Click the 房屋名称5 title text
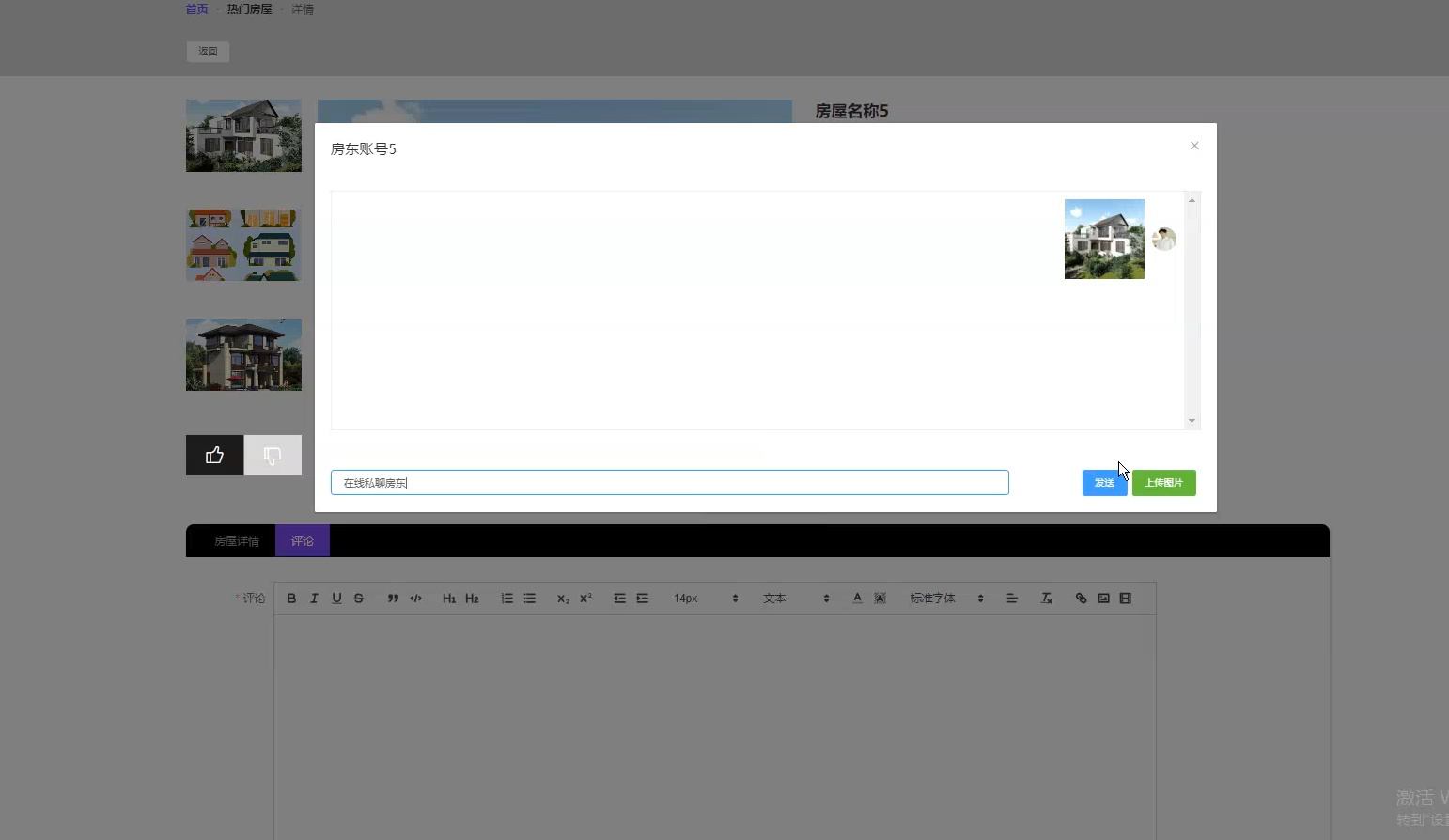The height and width of the screenshot is (840, 1449). (x=851, y=111)
